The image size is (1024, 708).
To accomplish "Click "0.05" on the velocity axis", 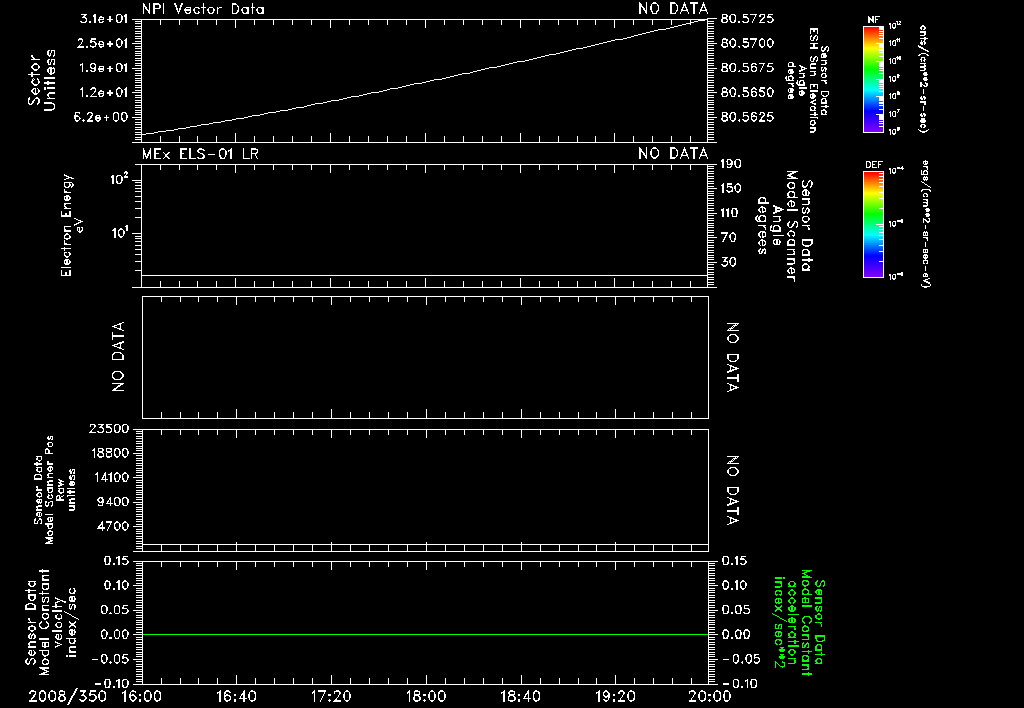I will click(x=116, y=610).
